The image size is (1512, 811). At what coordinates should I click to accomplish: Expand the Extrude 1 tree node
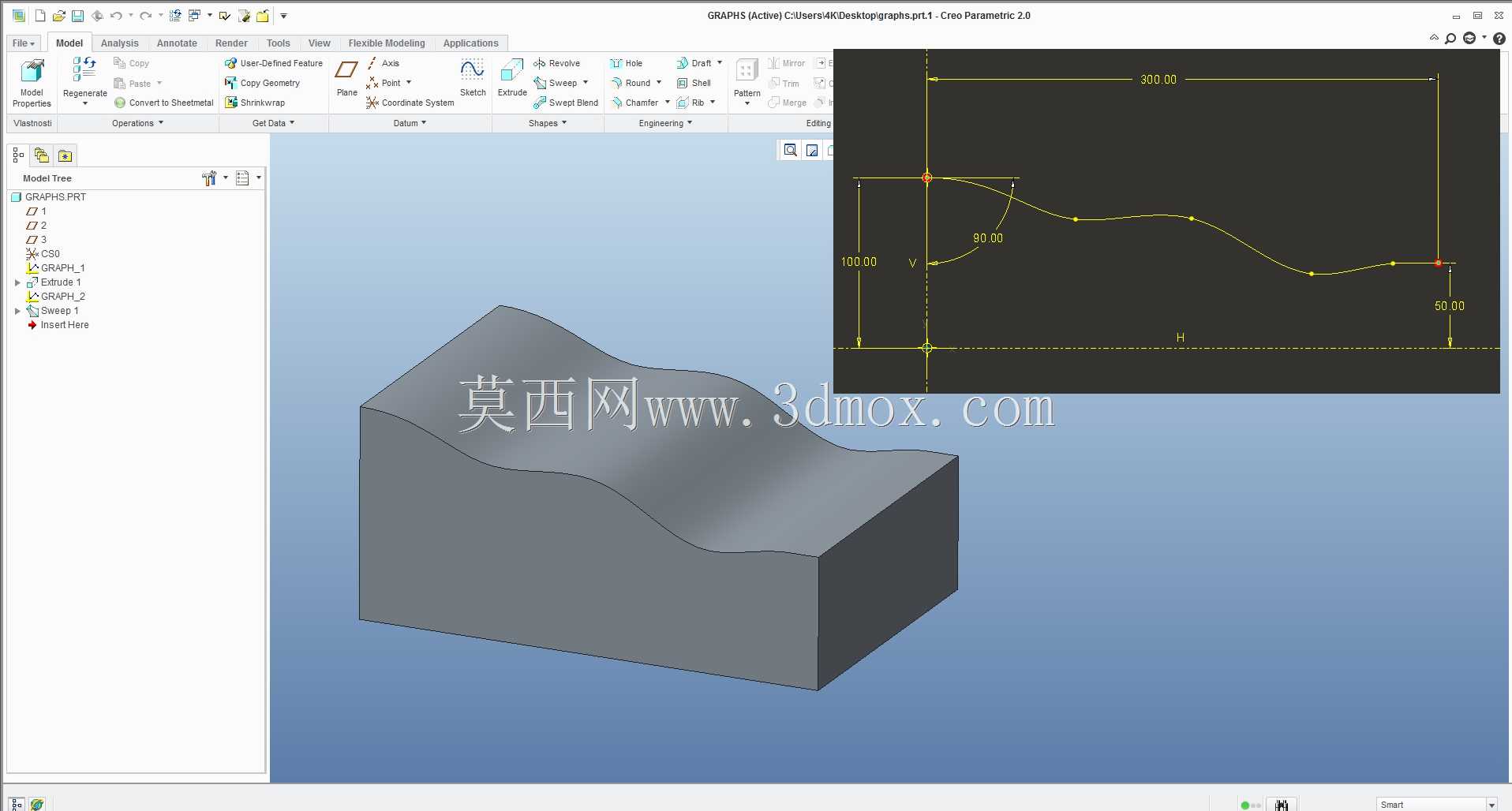(17, 282)
